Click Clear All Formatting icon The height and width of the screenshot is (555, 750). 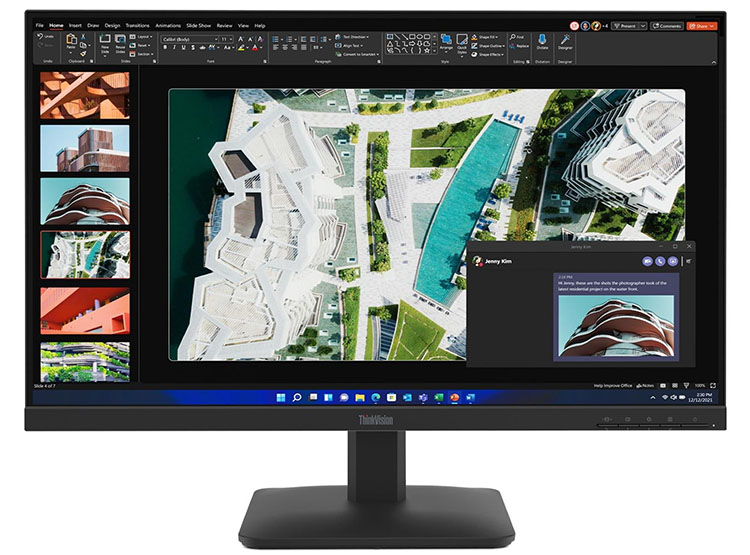pyautogui.click(x=260, y=39)
